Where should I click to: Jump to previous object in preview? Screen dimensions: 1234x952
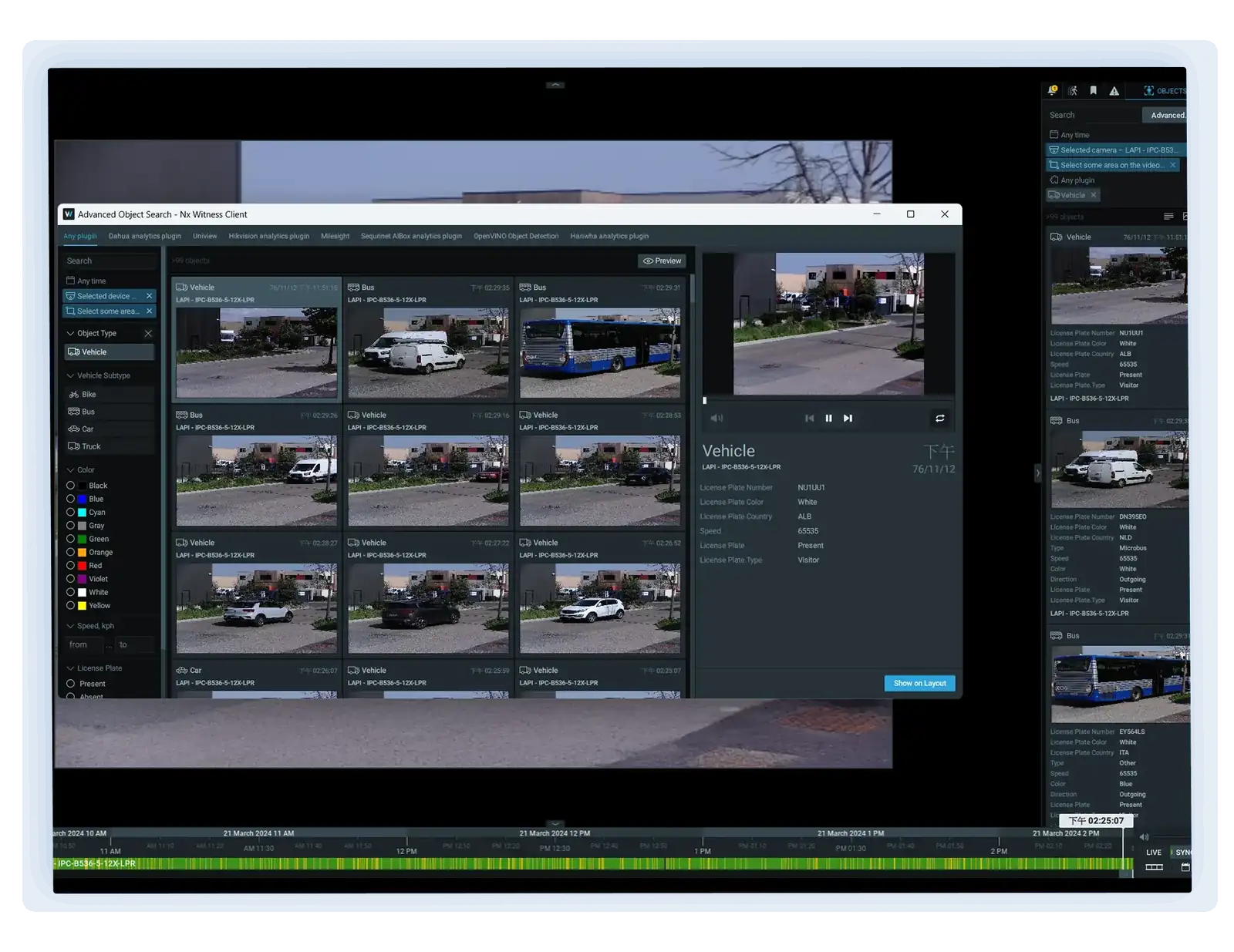(809, 418)
